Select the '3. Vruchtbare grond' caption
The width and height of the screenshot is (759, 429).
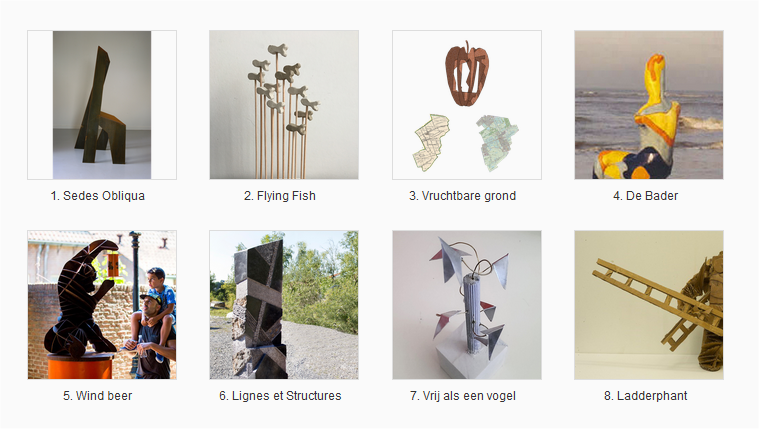[x=462, y=196]
